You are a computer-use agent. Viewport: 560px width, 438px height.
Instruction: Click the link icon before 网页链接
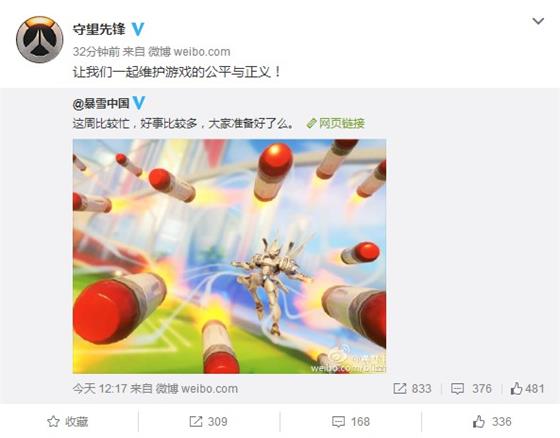[312, 123]
